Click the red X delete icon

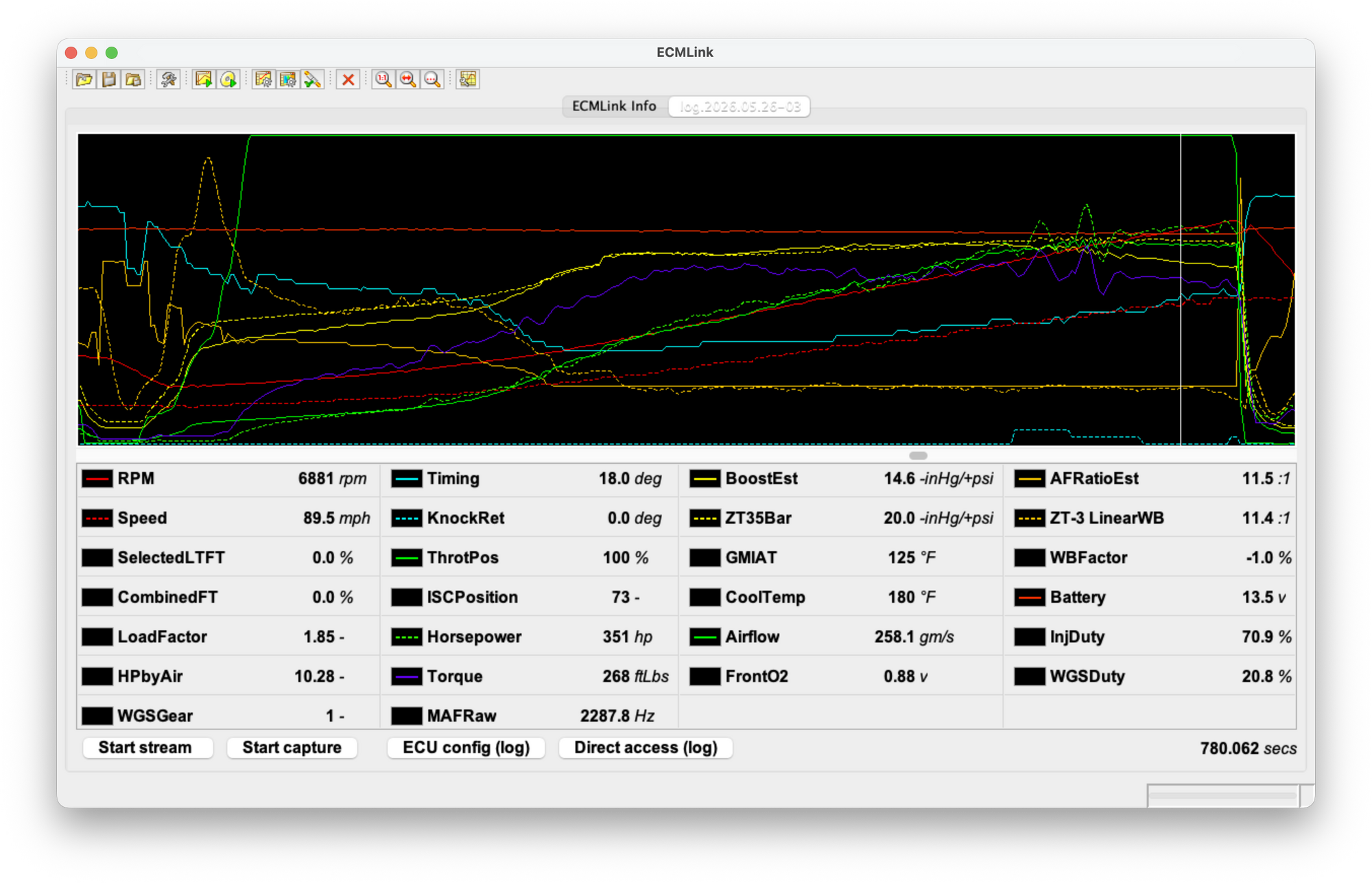pyautogui.click(x=348, y=80)
